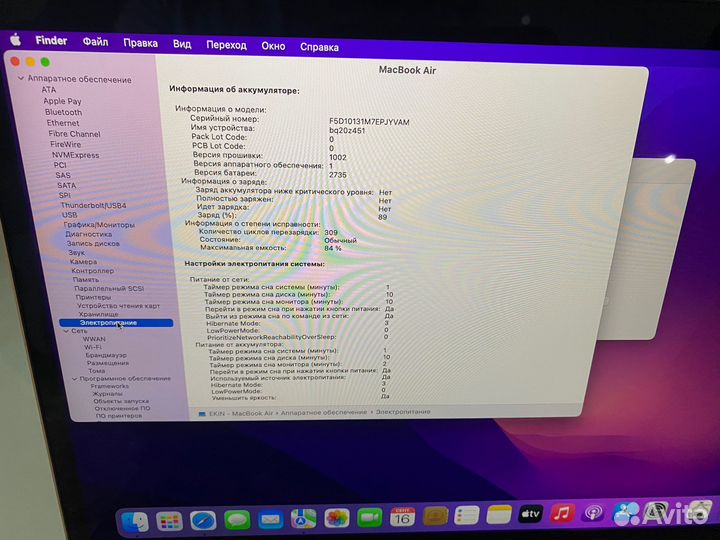
Task: Open the Вид menu
Action: 182,44
